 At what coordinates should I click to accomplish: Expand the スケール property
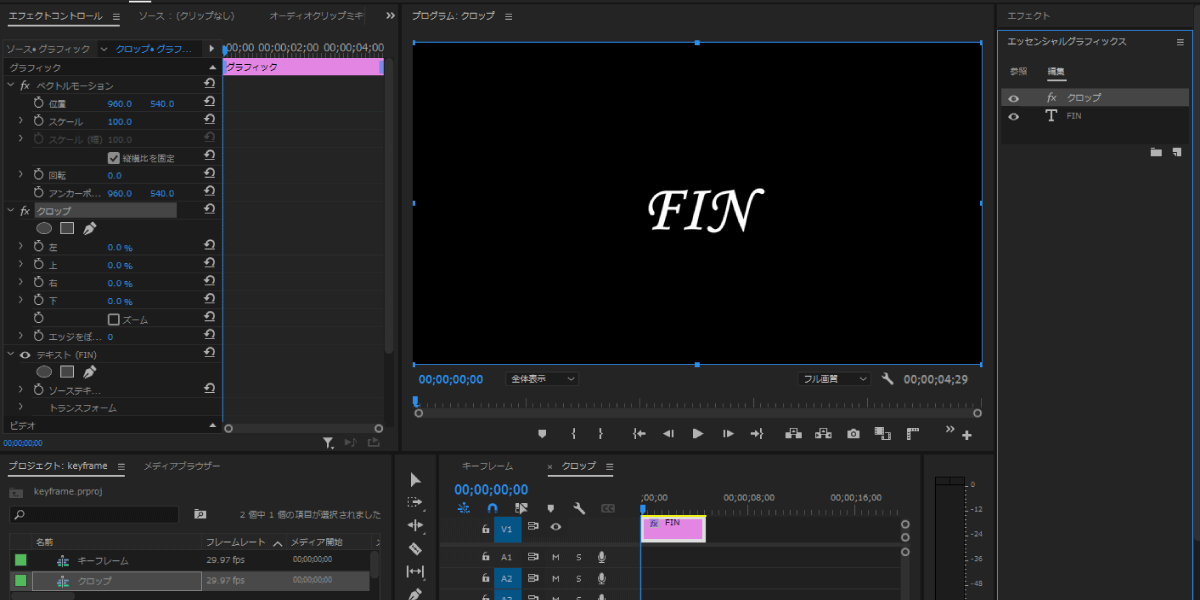coord(21,121)
